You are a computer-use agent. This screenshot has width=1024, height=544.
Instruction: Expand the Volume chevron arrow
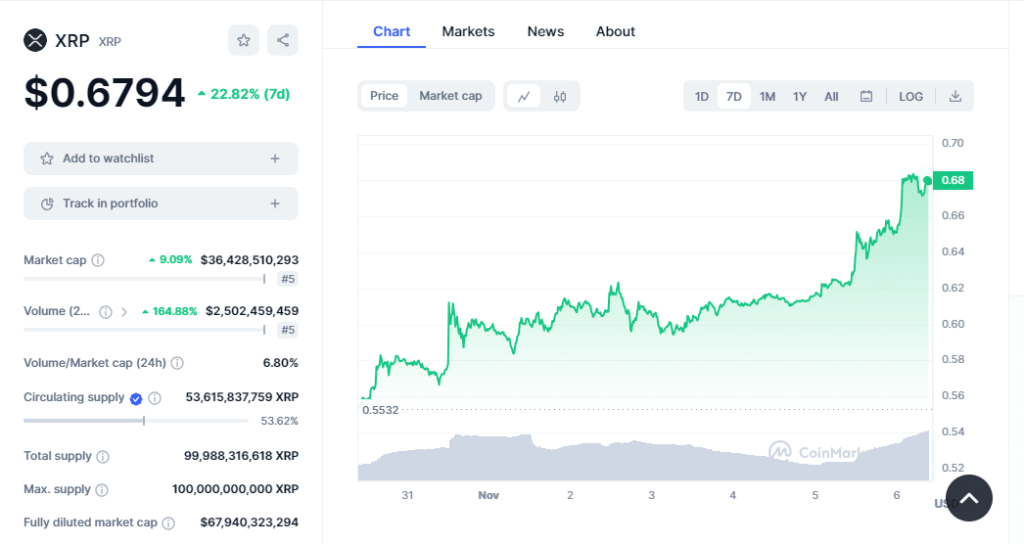(124, 312)
